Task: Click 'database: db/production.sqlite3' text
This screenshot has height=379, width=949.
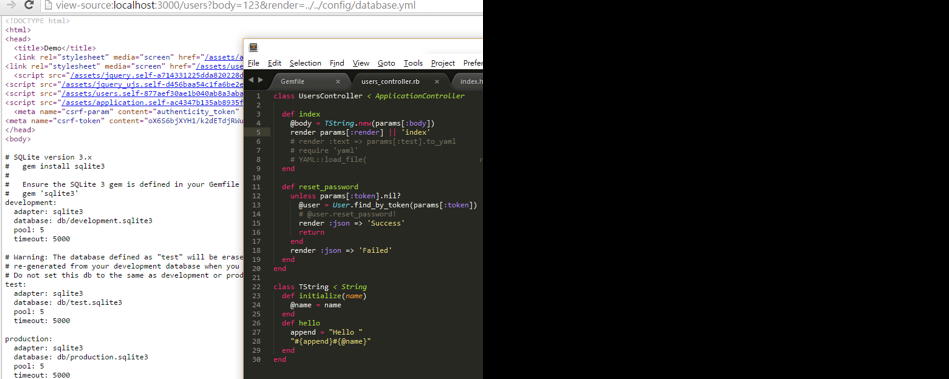Action: [x=80, y=357]
